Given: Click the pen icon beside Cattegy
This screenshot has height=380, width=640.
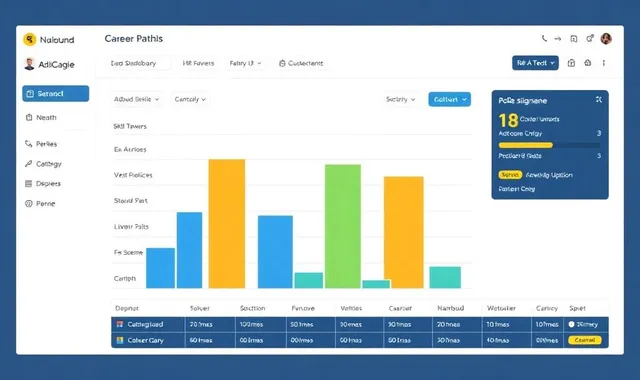Looking at the screenshot, I should [x=29, y=164].
